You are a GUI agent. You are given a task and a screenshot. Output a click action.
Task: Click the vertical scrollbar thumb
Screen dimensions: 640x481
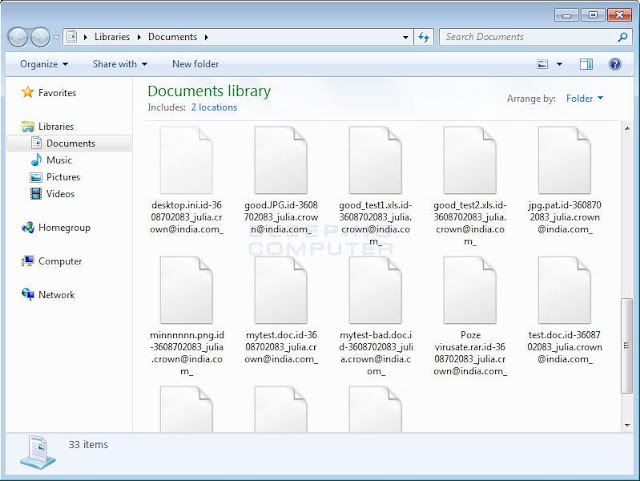[x=627, y=346]
